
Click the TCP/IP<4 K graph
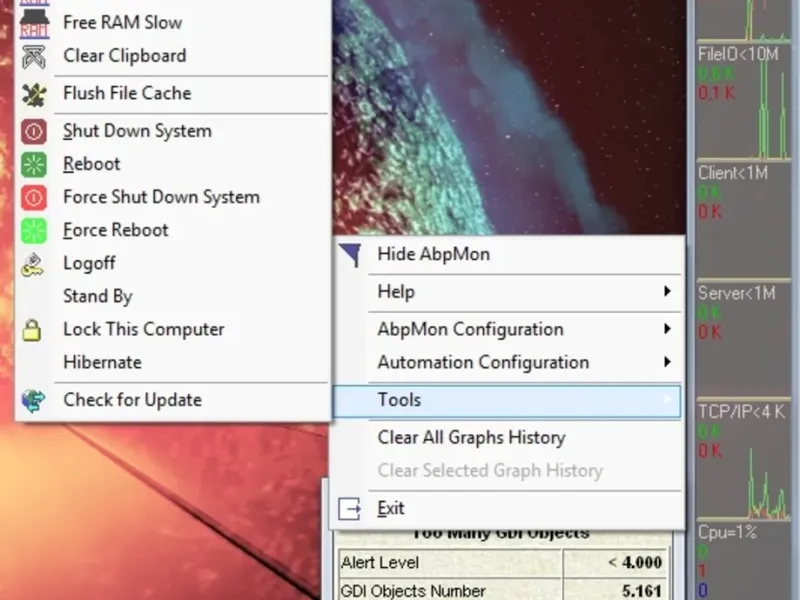743,461
